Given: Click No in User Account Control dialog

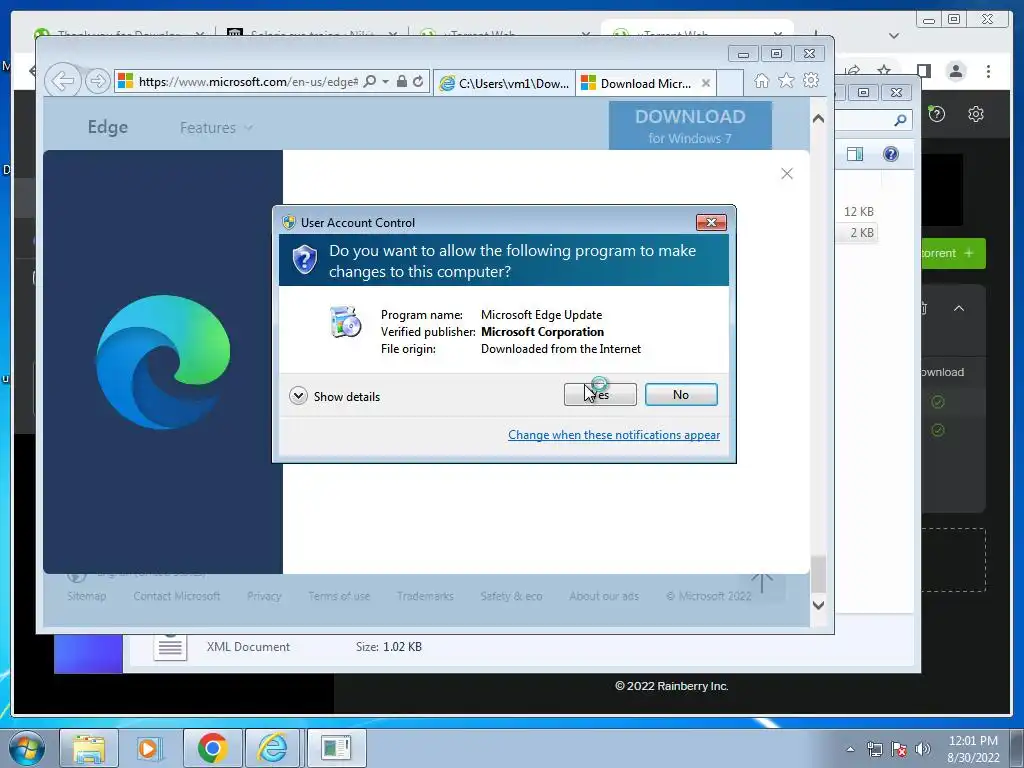Looking at the screenshot, I should pyautogui.click(x=681, y=394).
